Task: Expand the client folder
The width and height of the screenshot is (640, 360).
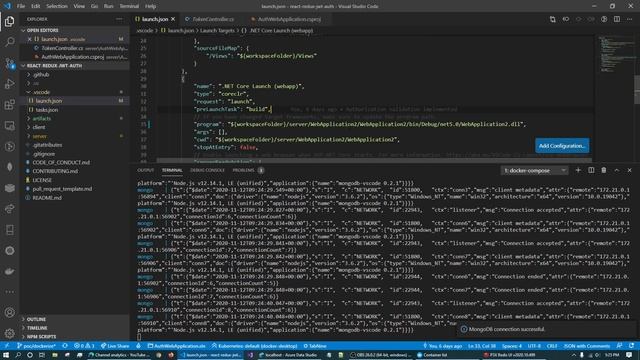Action: tap(76, 127)
